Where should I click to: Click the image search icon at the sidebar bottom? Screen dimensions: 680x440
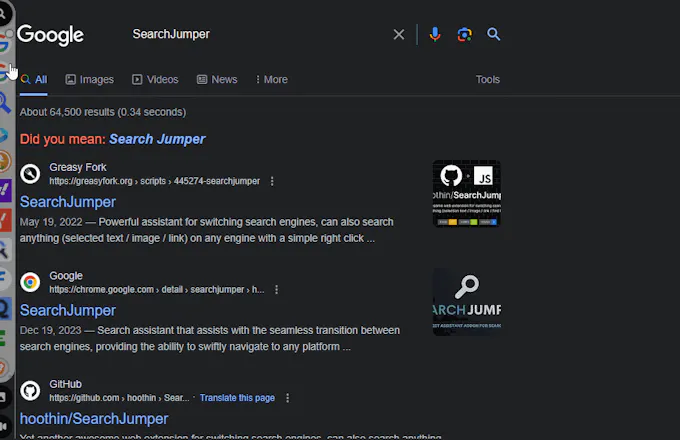(x=3, y=397)
